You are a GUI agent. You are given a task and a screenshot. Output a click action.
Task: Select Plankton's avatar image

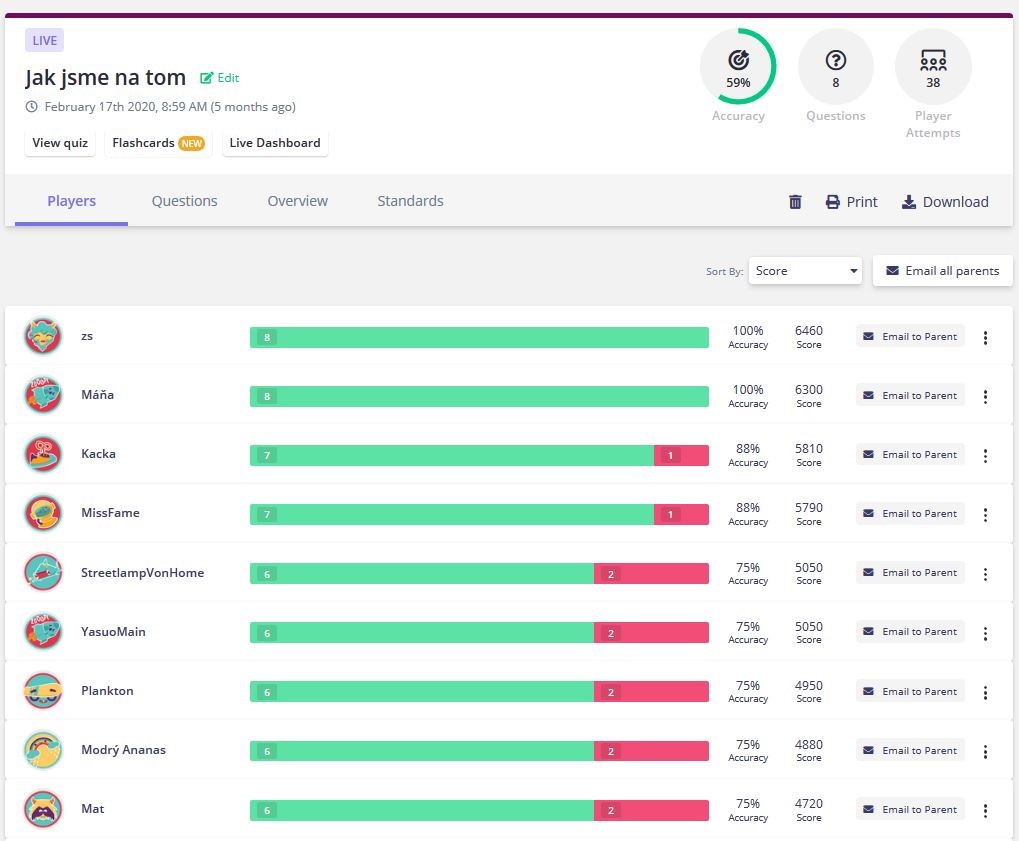tap(43, 691)
